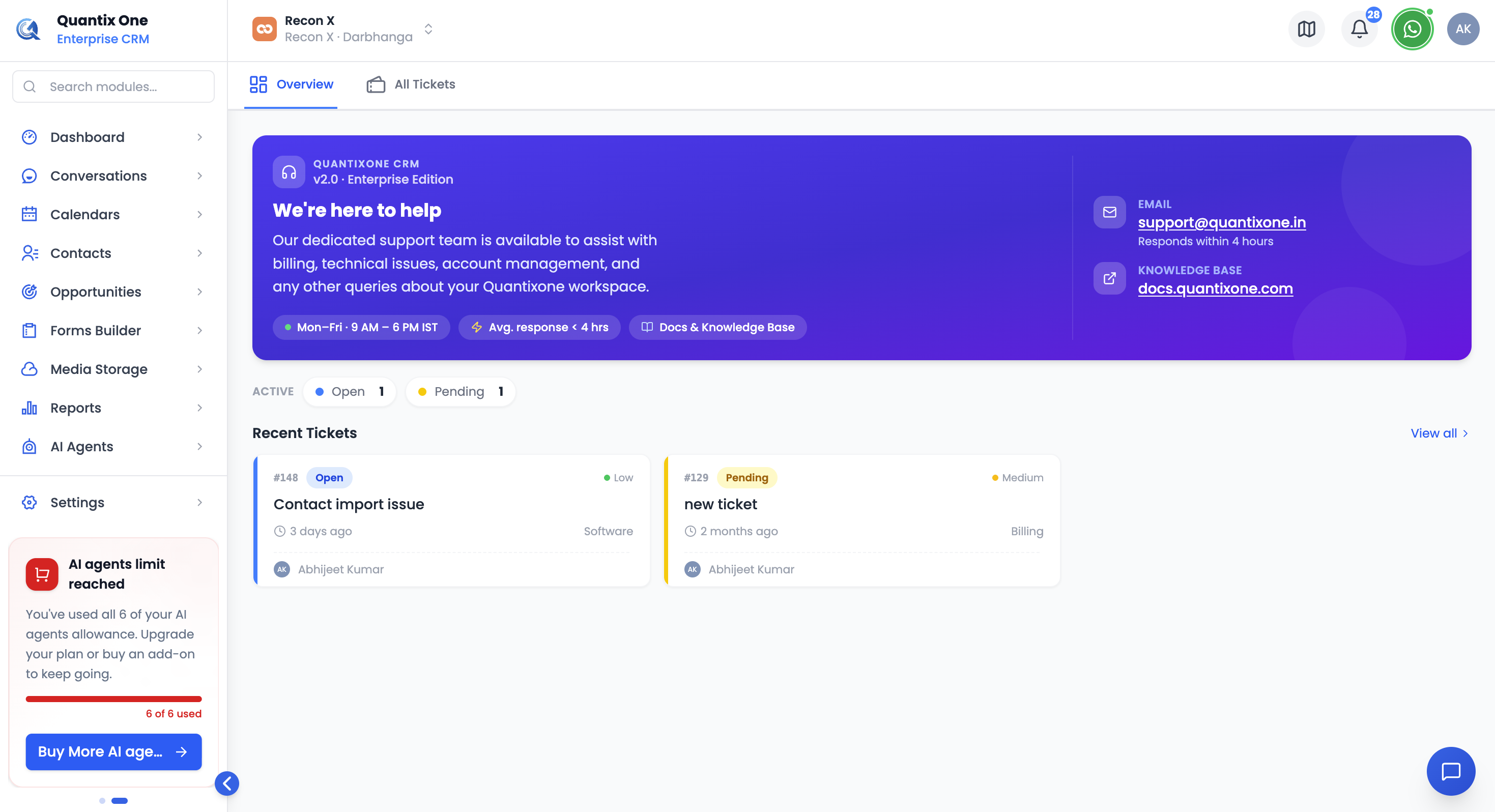Click the Conversations chat bubble icon
The width and height of the screenshot is (1495, 812).
[29, 176]
